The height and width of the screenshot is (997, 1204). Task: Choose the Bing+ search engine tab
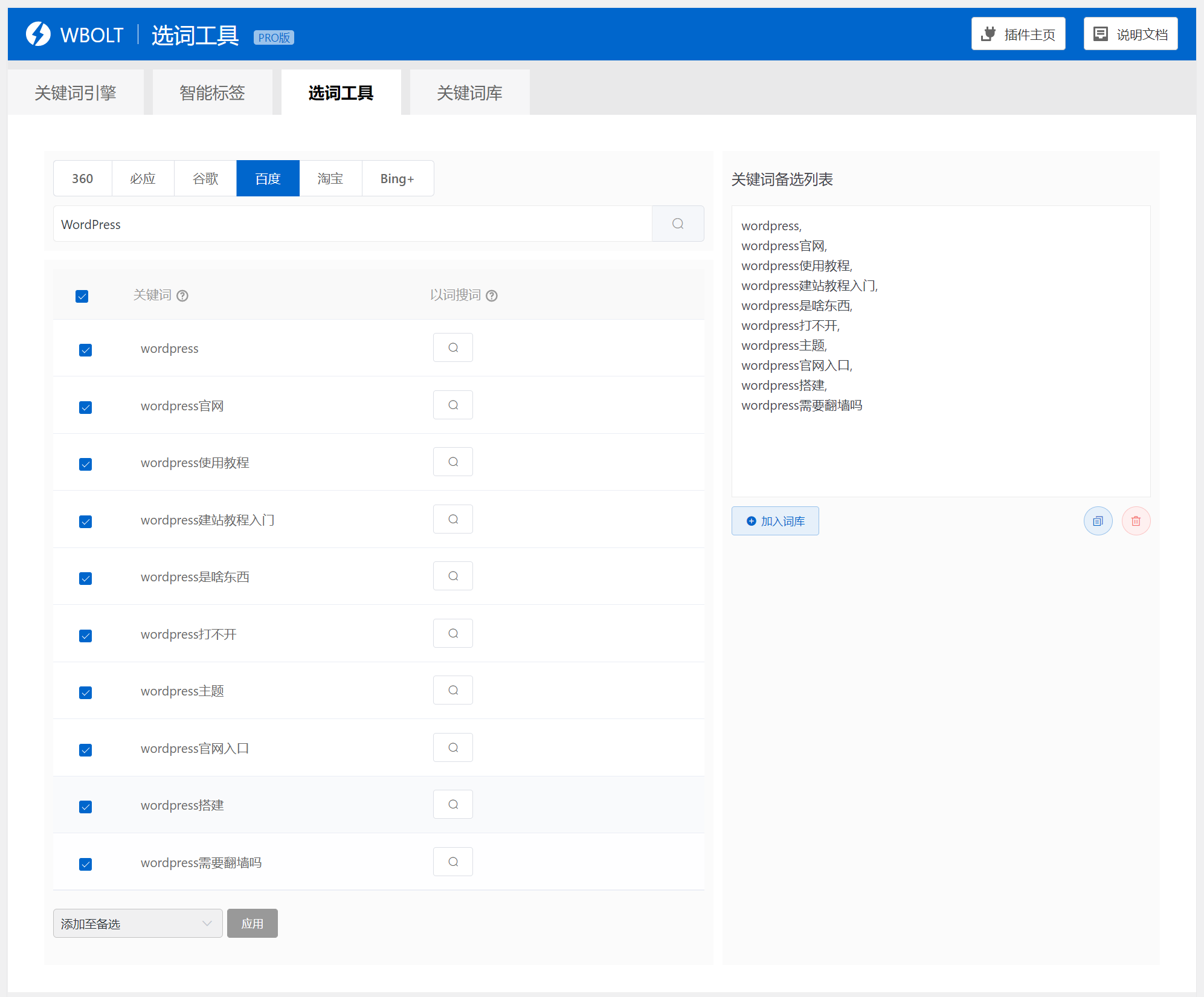pyautogui.click(x=398, y=178)
